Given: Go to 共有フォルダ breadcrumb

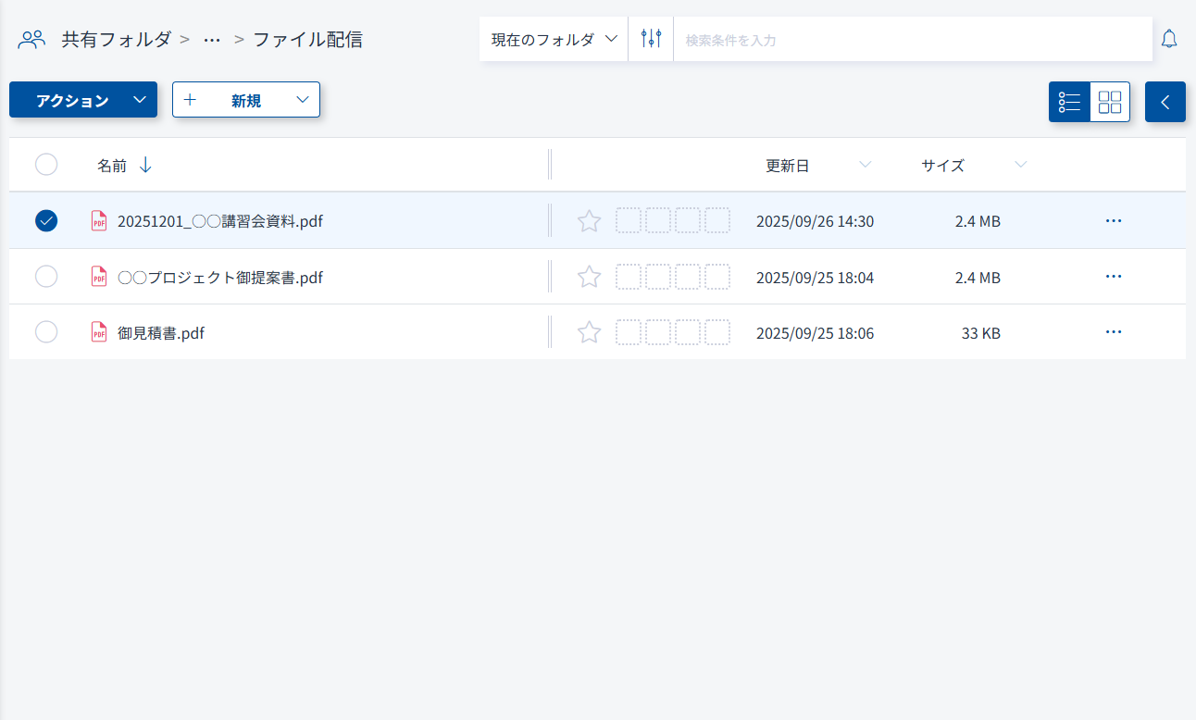Looking at the screenshot, I should [116, 40].
